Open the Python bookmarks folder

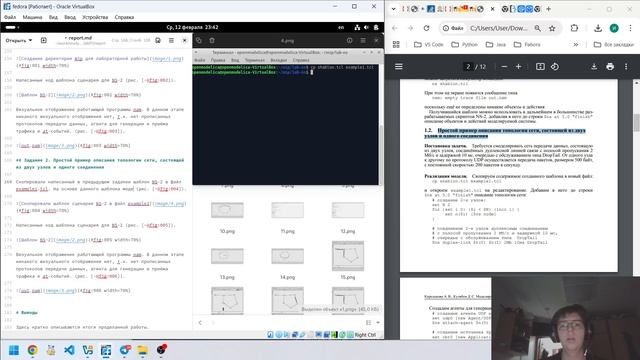point(464,44)
